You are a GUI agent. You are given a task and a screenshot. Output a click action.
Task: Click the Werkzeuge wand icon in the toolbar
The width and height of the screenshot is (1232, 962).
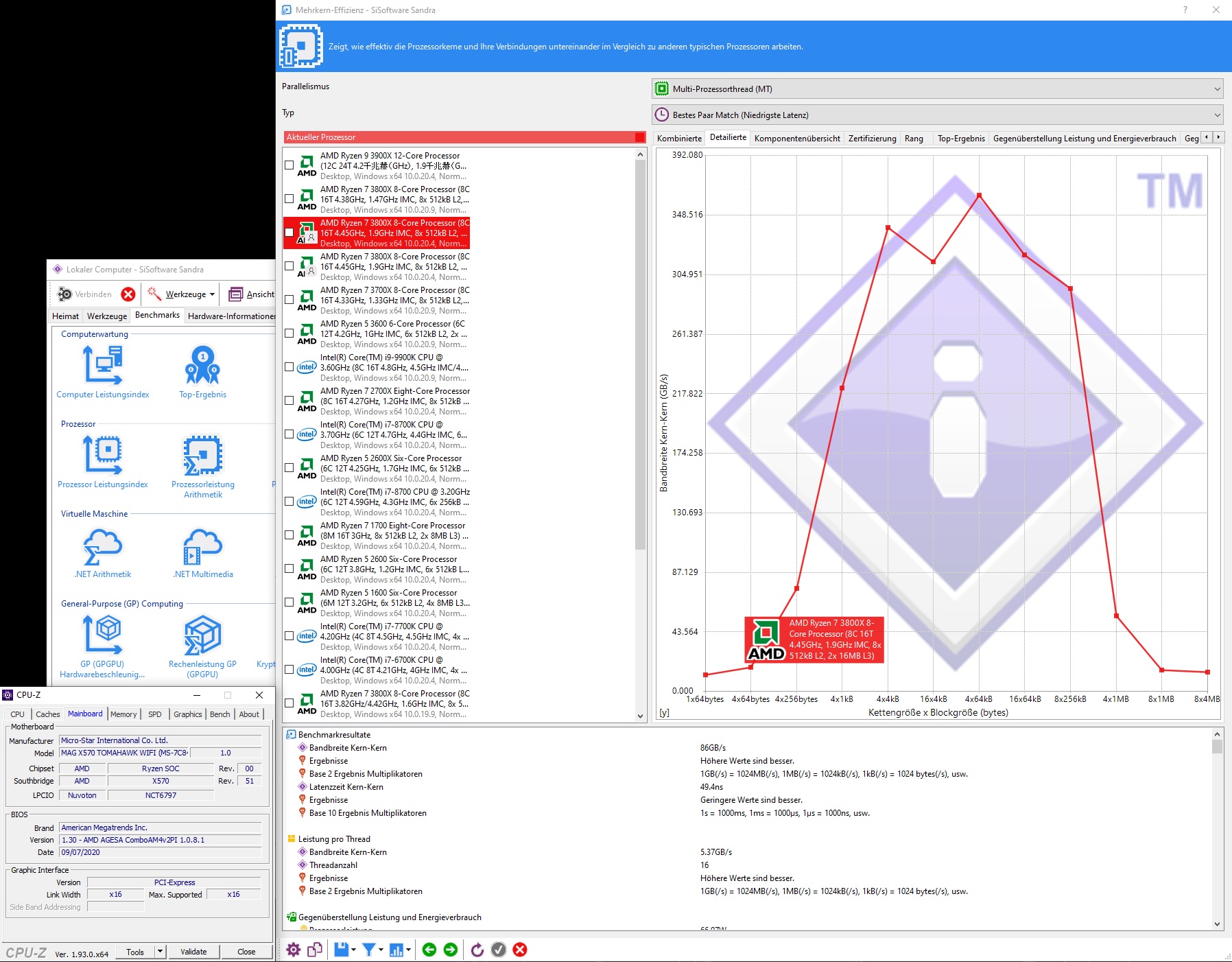coord(154,294)
